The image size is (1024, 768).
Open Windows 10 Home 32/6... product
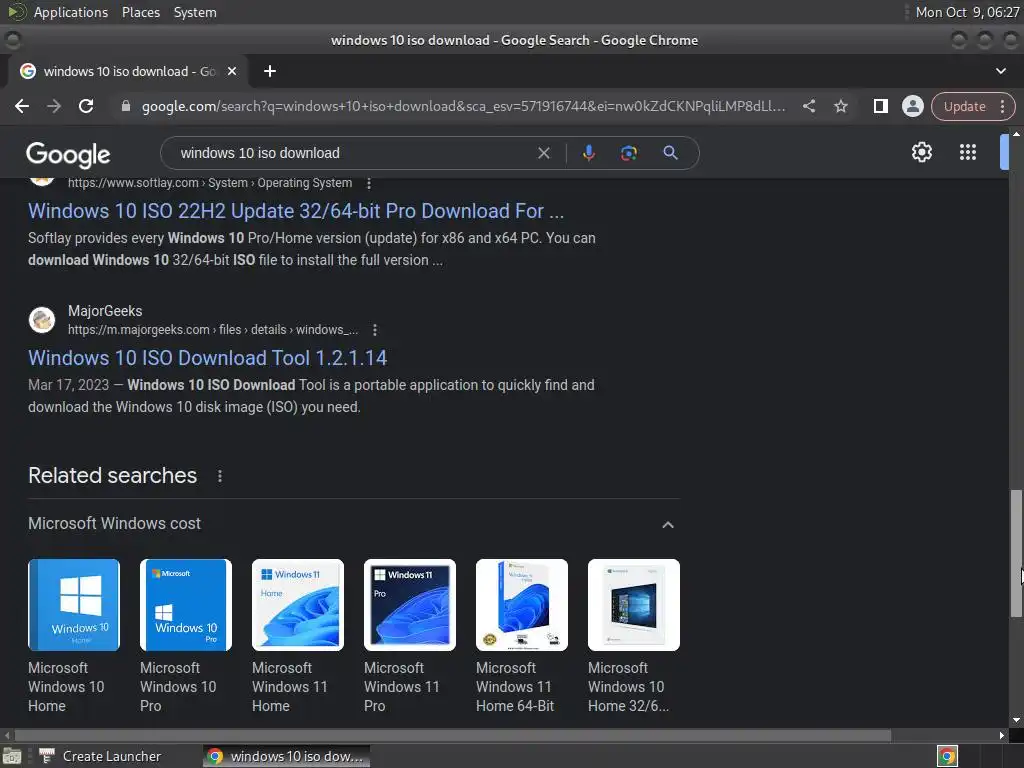[633, 637]
